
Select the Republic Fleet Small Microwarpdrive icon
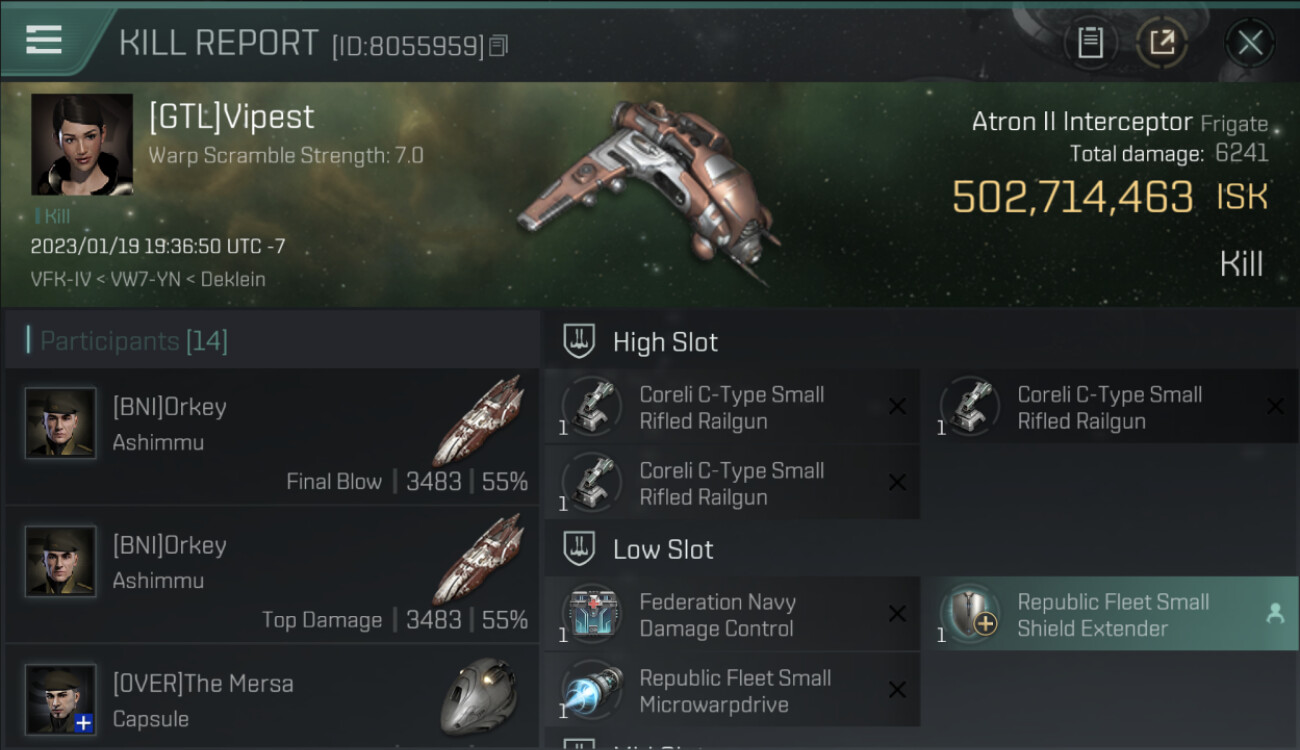tap(592, 690)
